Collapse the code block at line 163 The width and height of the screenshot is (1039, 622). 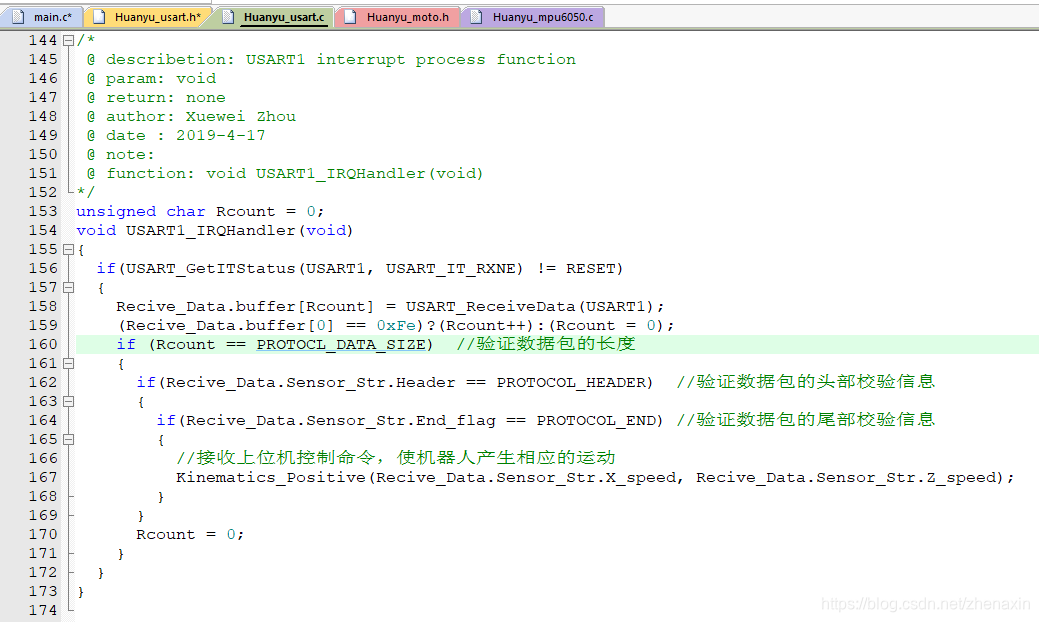[68, 401]
